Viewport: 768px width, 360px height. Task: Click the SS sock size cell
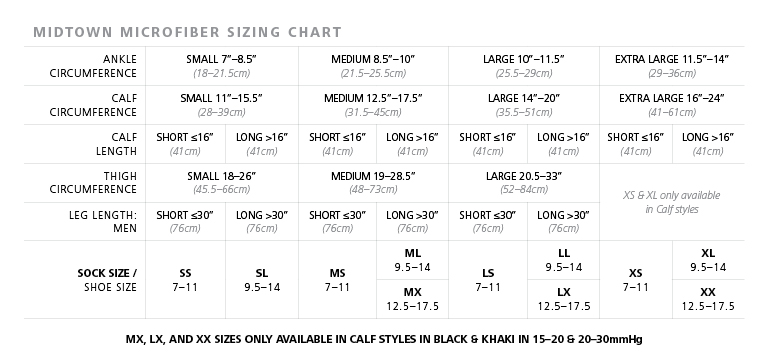coord(185,280)
